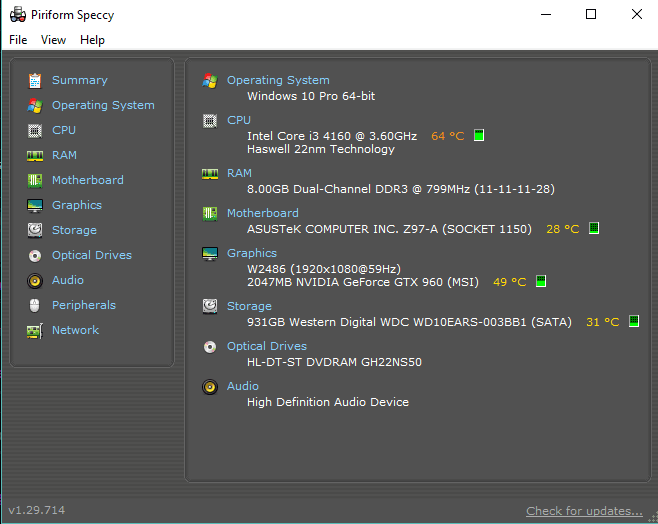Viewport: 658px width, 524px height.
Task: Click the green CPU temperature indicator
Action: click(x=479, y=135)
